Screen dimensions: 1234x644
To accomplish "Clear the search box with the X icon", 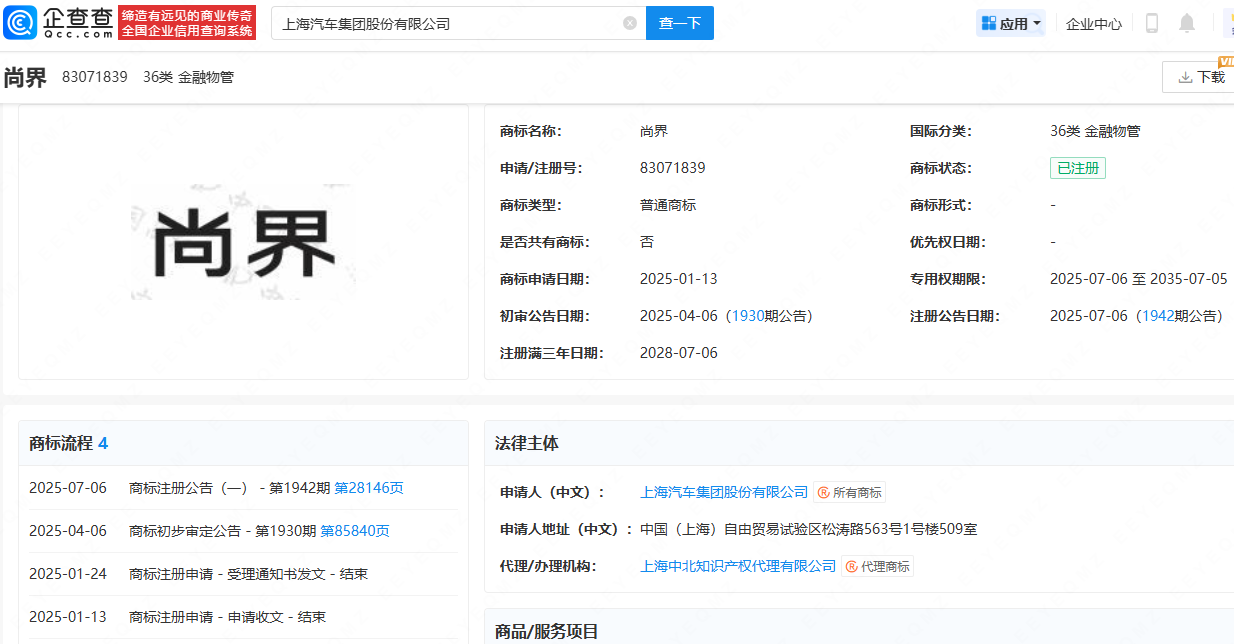I will pyautogui.click(x=630, y=23).
